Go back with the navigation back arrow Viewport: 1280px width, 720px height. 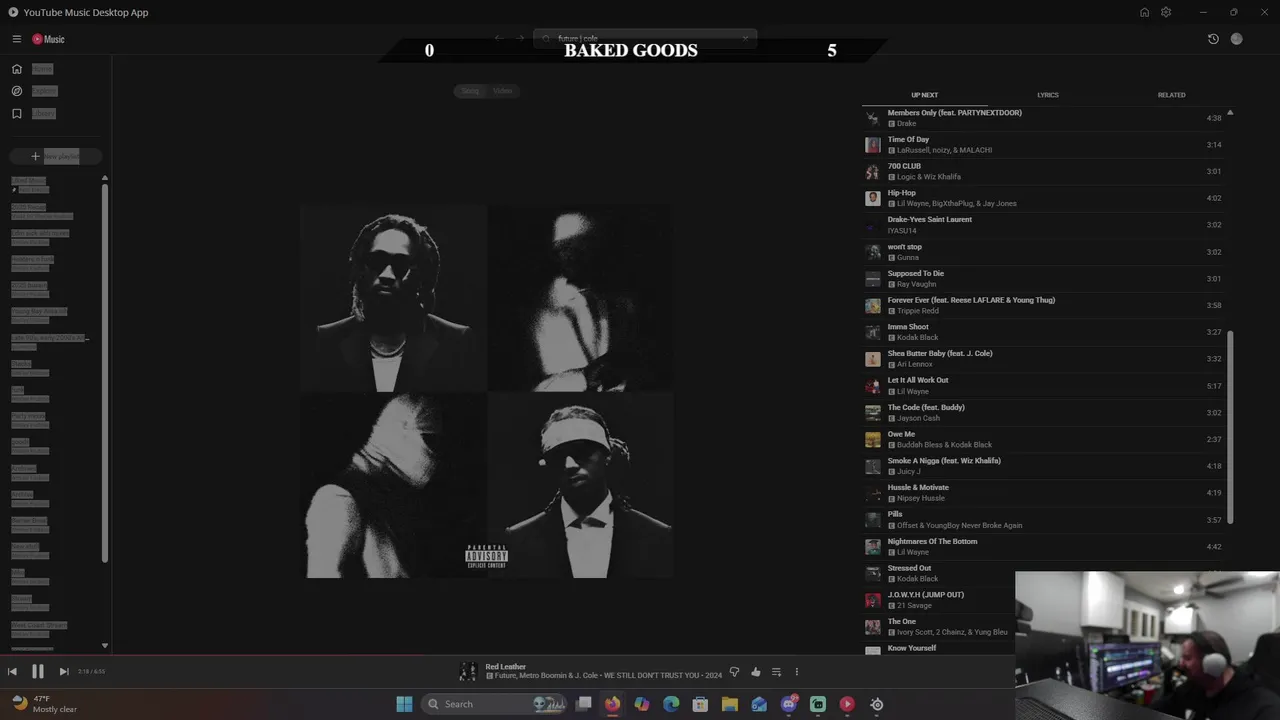[x=499, y=38]
